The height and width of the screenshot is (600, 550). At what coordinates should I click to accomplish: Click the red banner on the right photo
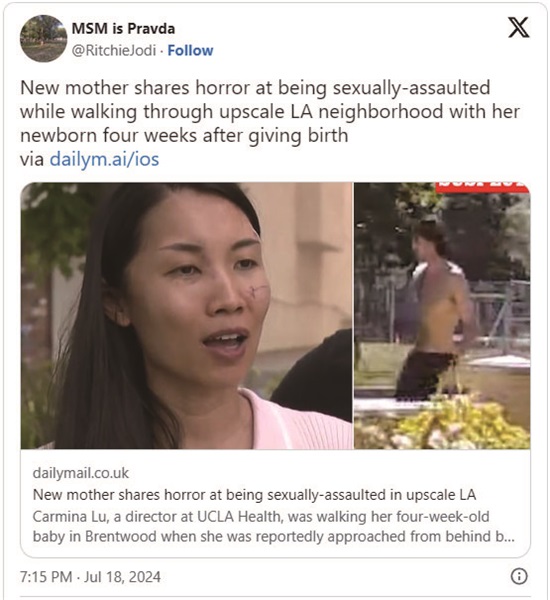tap(483, 187)
